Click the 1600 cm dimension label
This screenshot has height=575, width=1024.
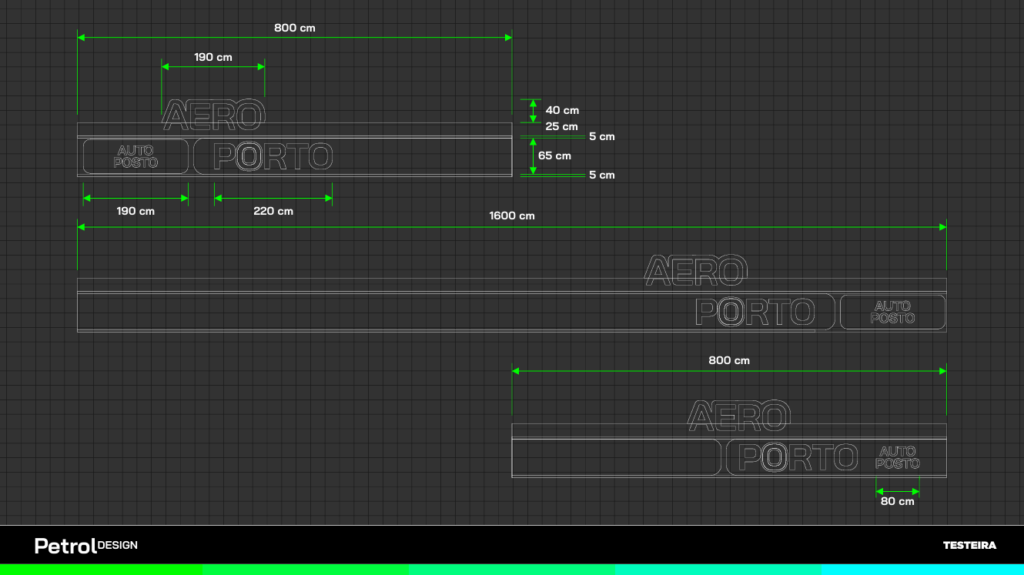click(x=511, y=216)
